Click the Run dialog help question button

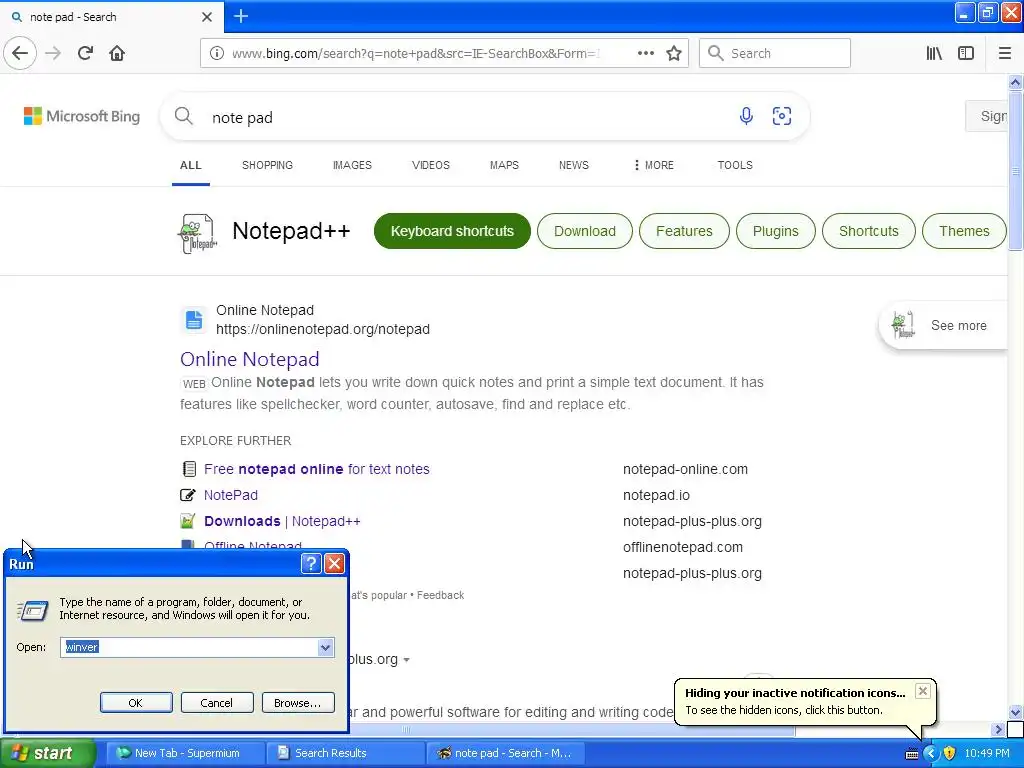point(312,563)
